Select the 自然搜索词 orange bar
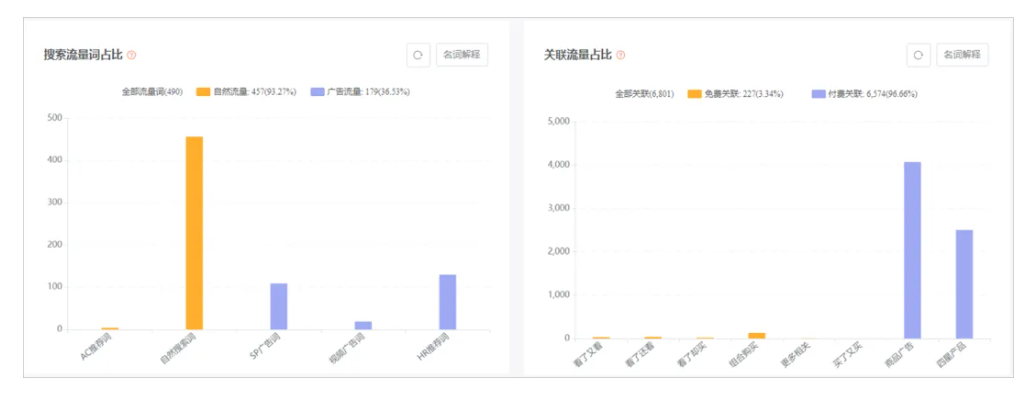 [x=194, y=233]
